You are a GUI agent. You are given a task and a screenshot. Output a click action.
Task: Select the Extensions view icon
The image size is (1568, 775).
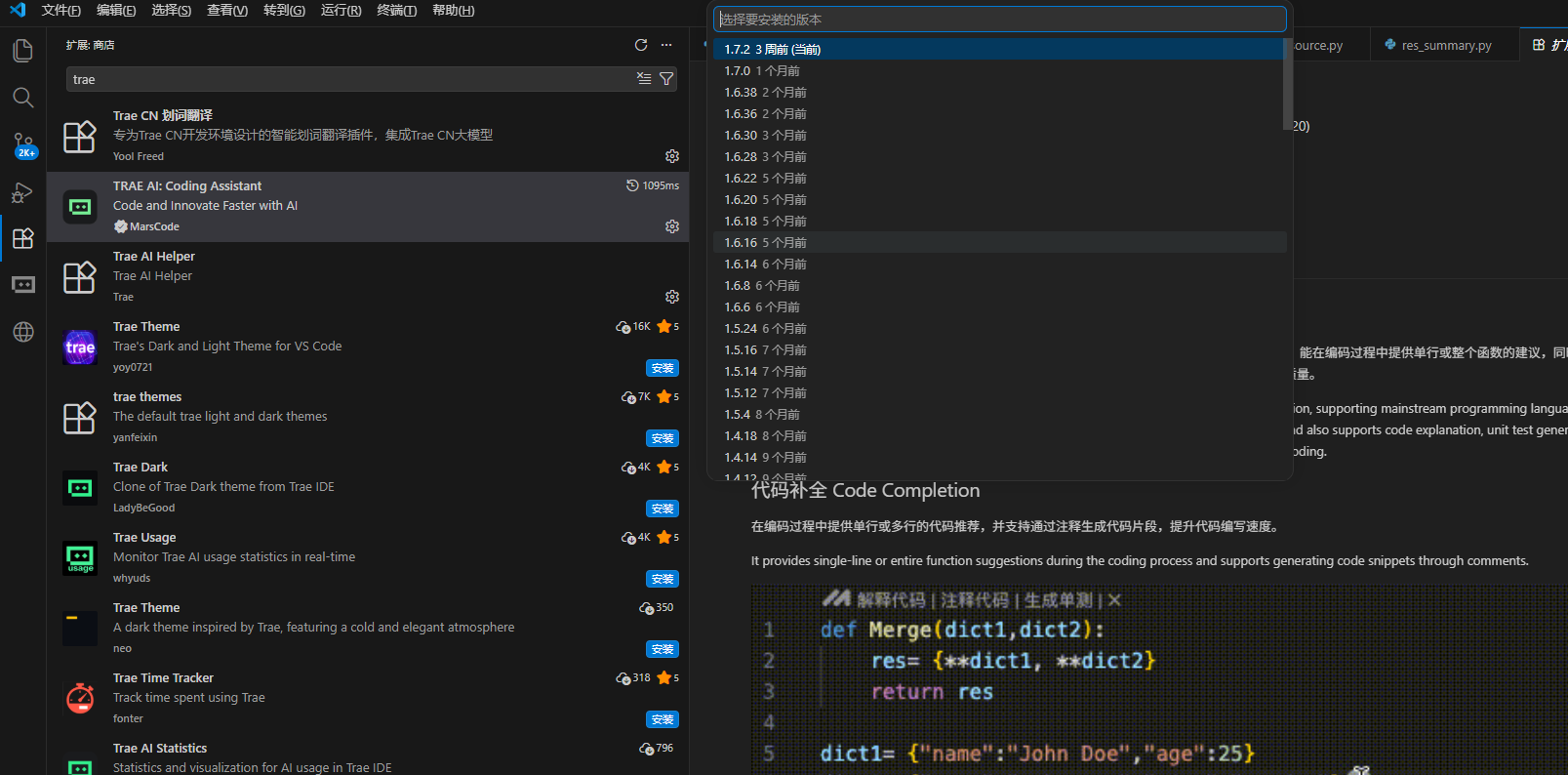(22, 238)
